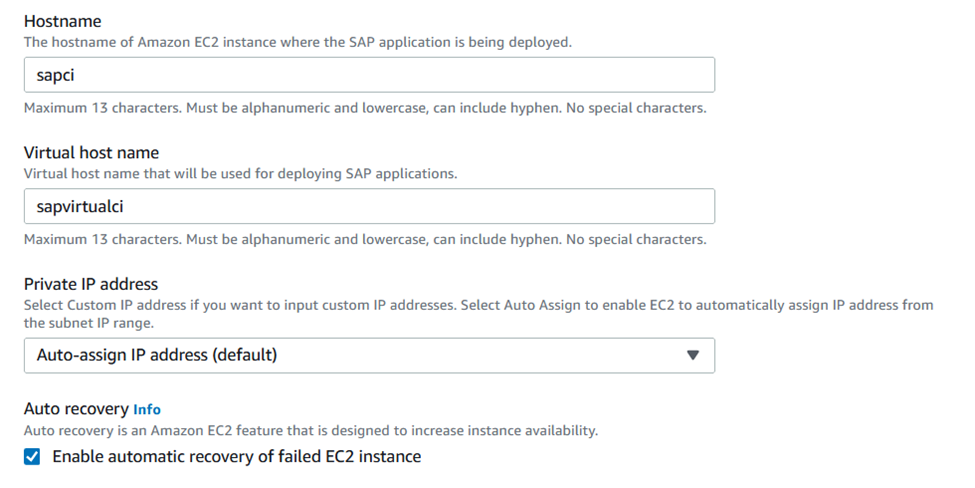Click the Private IP address label
This screenshot has height=488, width=975.
coord(91,284)
